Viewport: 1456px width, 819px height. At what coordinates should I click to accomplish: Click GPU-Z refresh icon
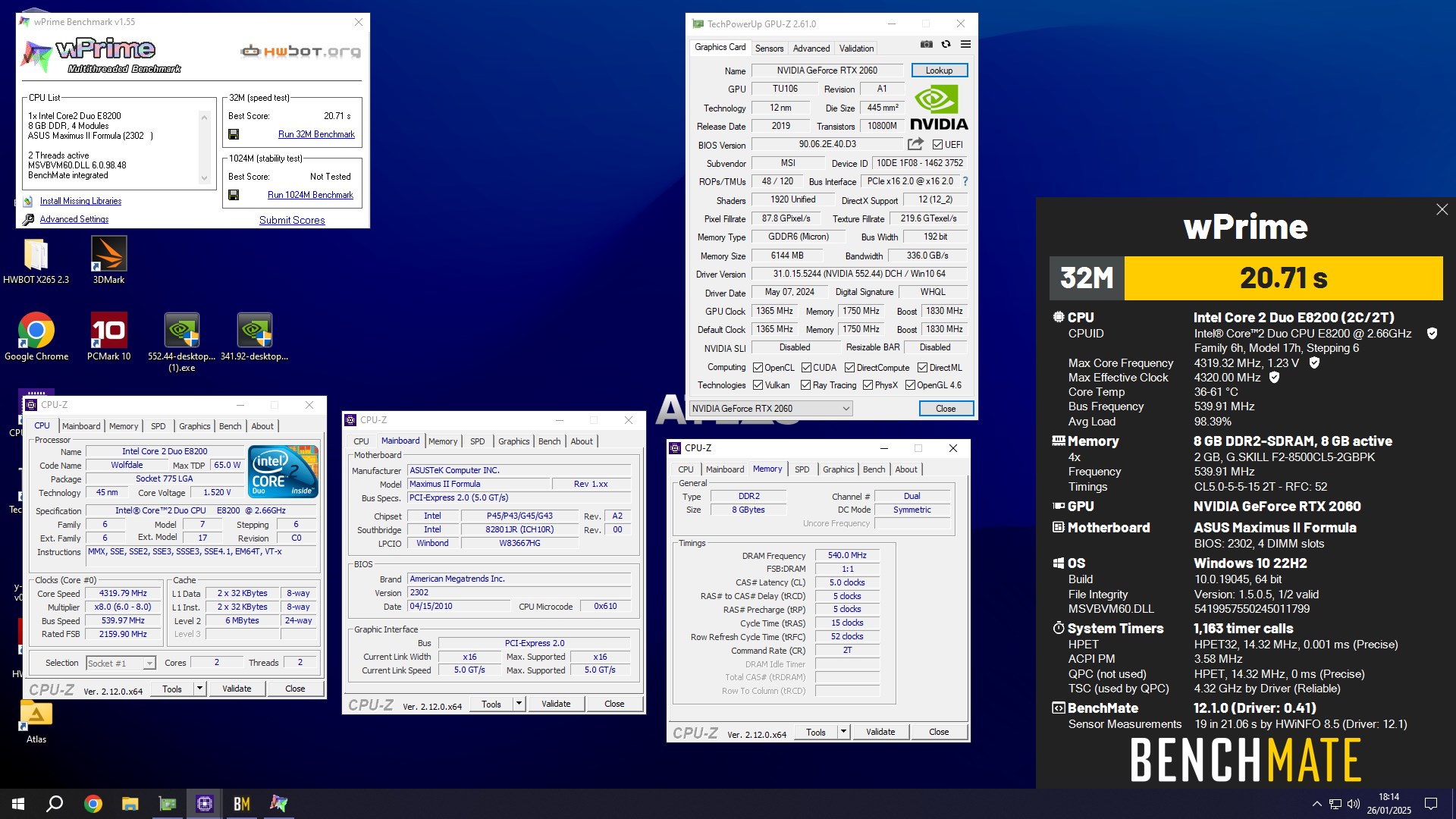[946, 45]
